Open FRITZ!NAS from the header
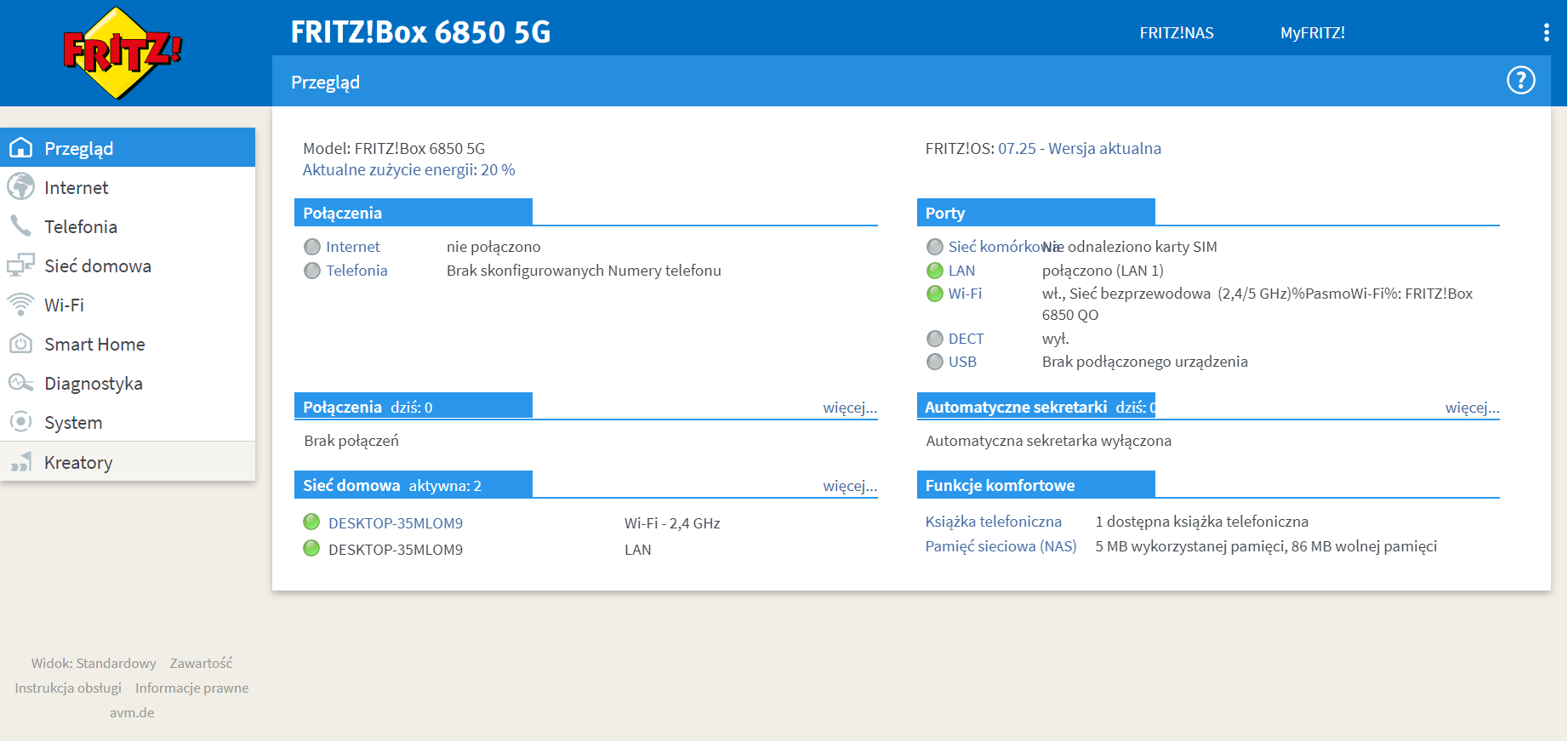The image size is (1568, 742). [1176, 33]
